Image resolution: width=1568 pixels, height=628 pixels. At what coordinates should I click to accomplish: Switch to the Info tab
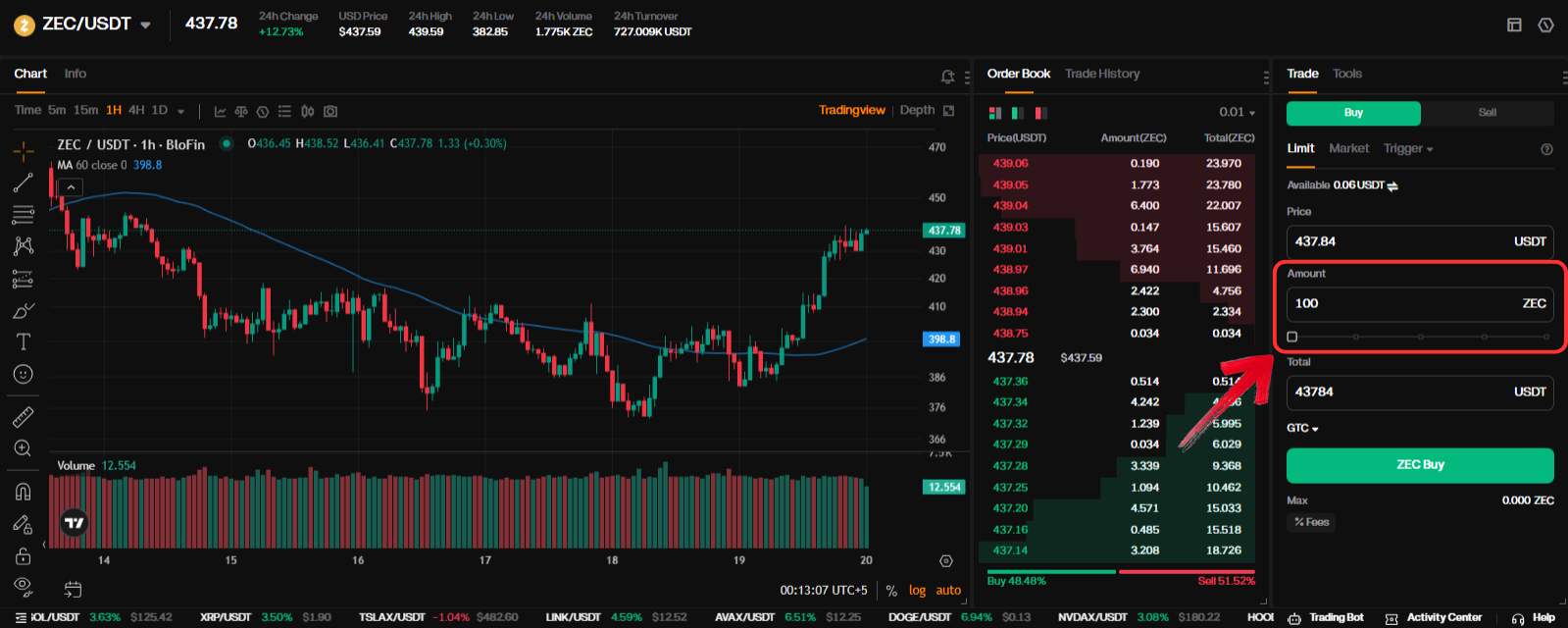pos(76,74)
